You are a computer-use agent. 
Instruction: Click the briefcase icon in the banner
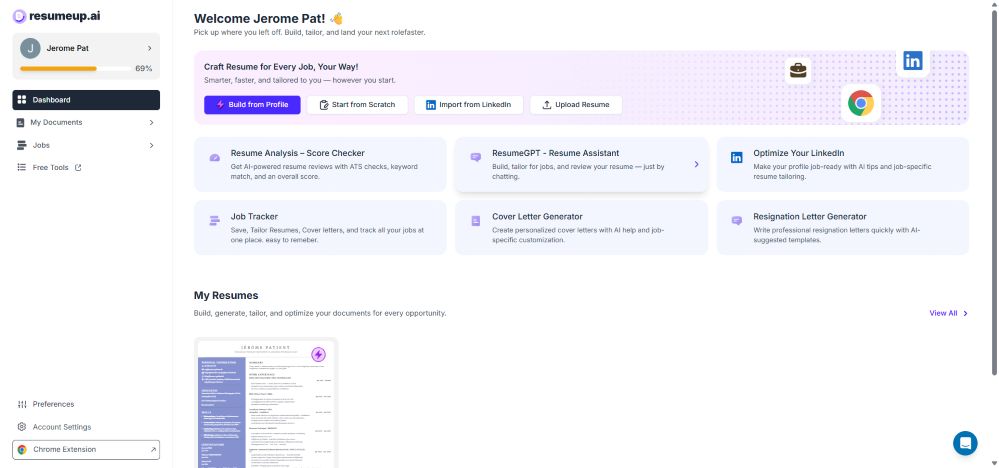click(x=798, y=70)
